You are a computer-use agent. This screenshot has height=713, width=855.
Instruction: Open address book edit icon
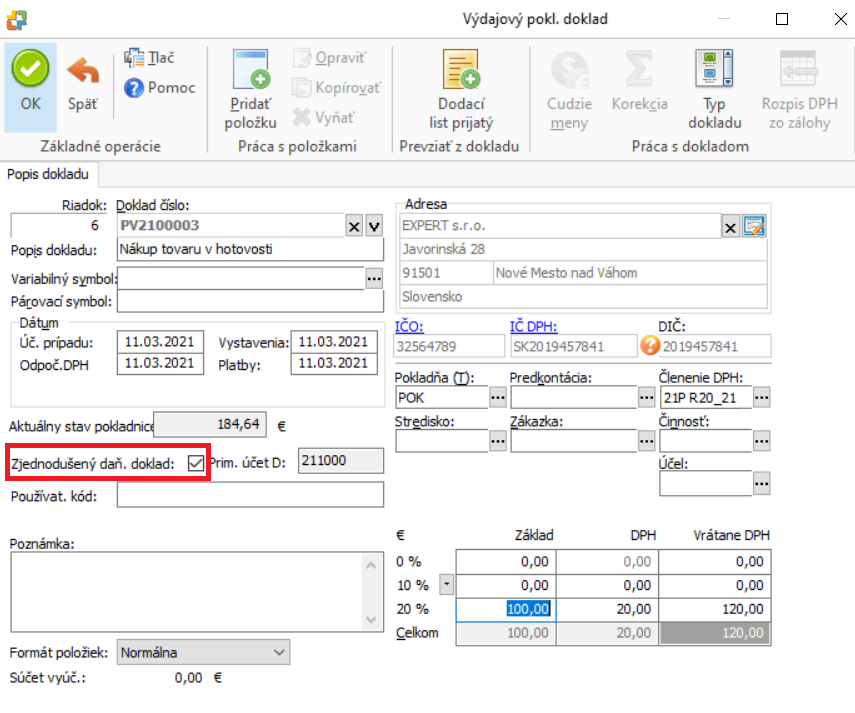click(x=754, y=226)
